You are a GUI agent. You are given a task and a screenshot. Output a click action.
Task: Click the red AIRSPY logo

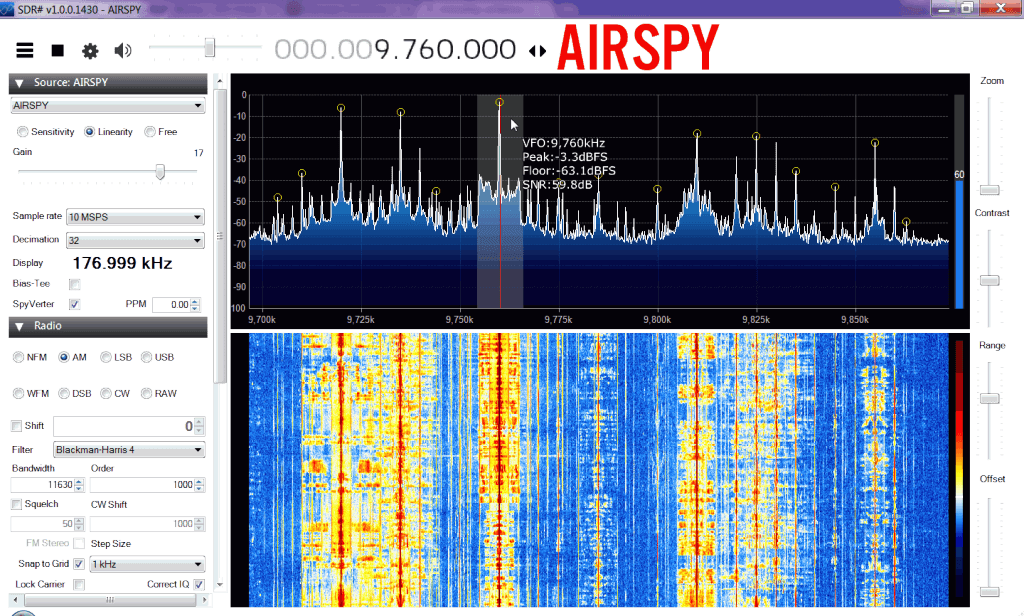pos(637,47)
